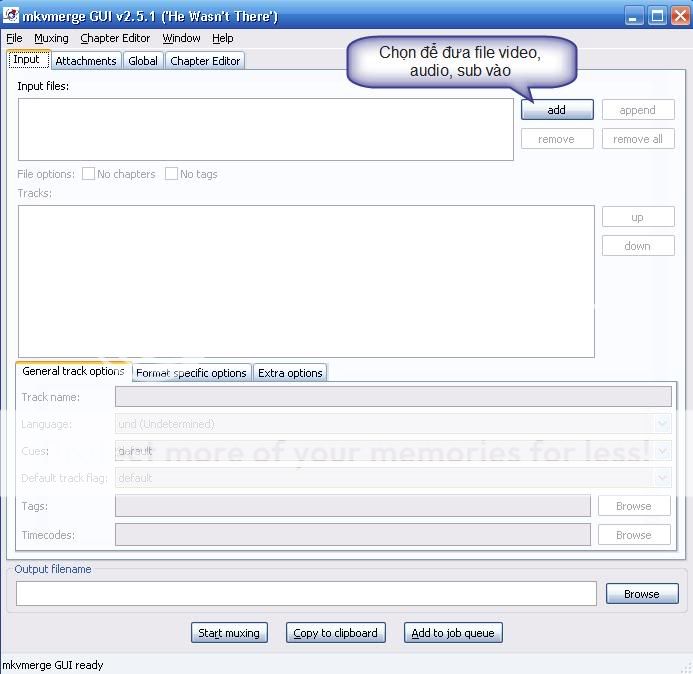693x674 pixels.
Task: Open the Cues dropdown
Action: click(393, 451)
